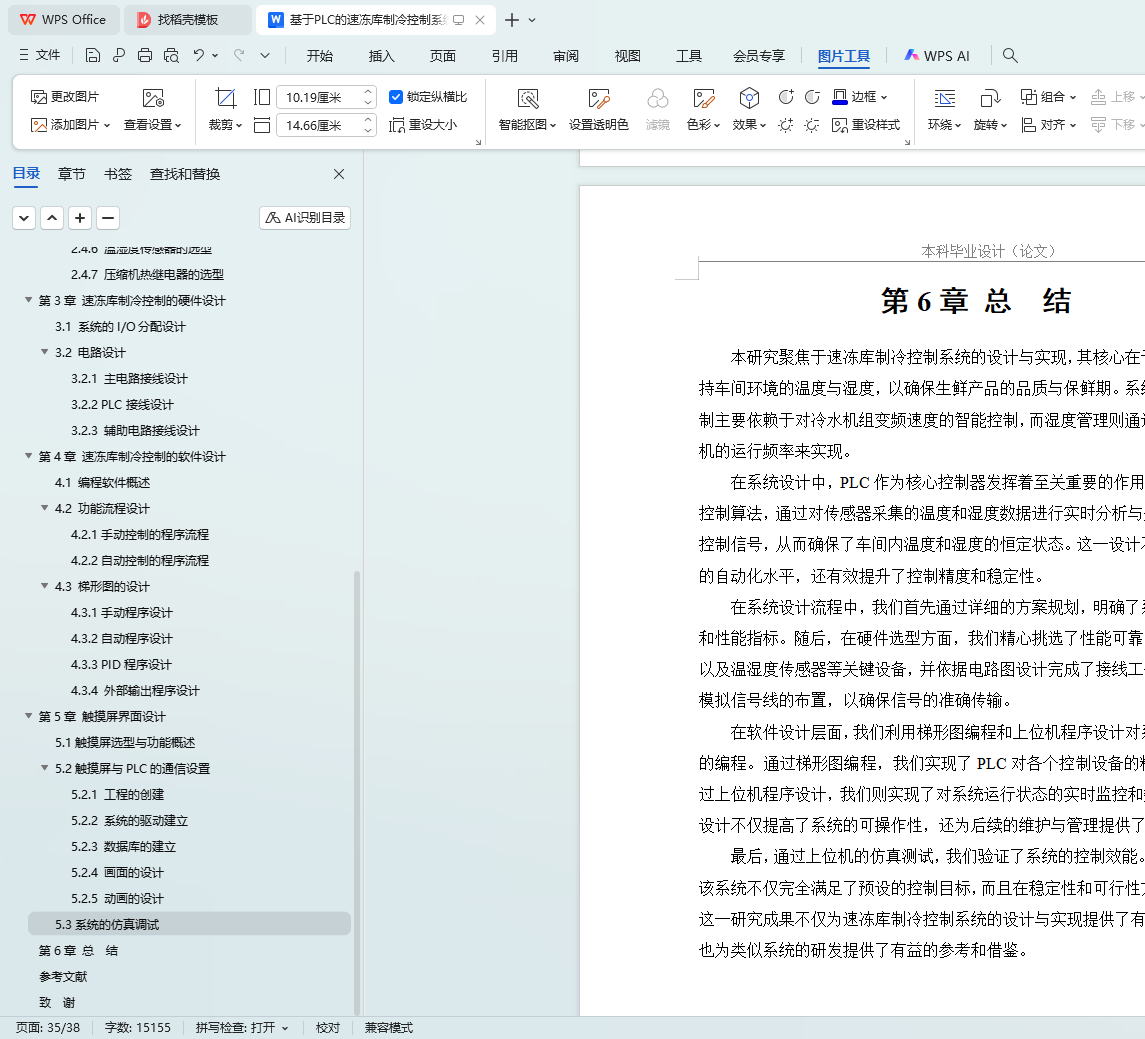Click 重设大小 reset size
The width and height of the screenshot is (1145, 1039).
tap(423, 126)
